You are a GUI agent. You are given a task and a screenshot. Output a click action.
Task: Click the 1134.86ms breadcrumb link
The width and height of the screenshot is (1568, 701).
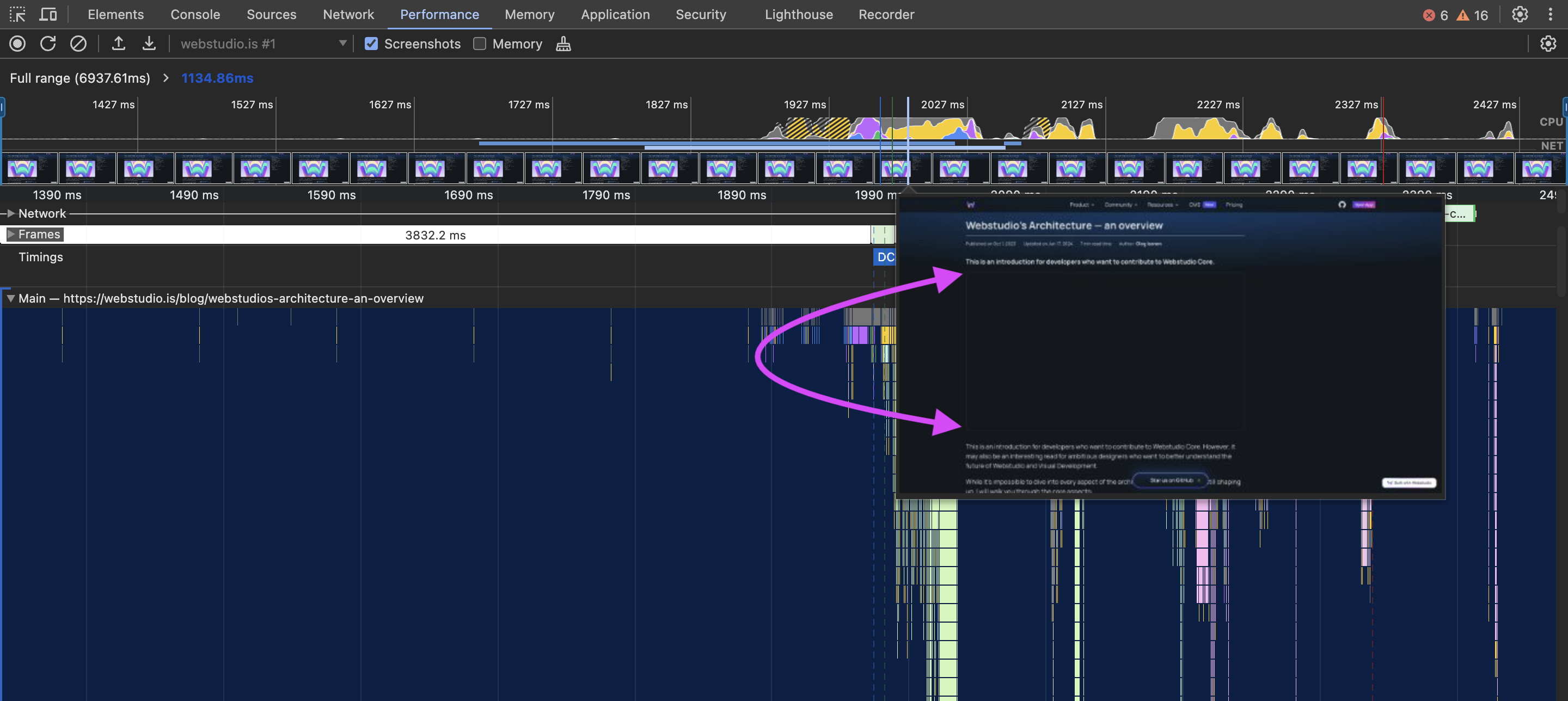(x=217, y=78)
